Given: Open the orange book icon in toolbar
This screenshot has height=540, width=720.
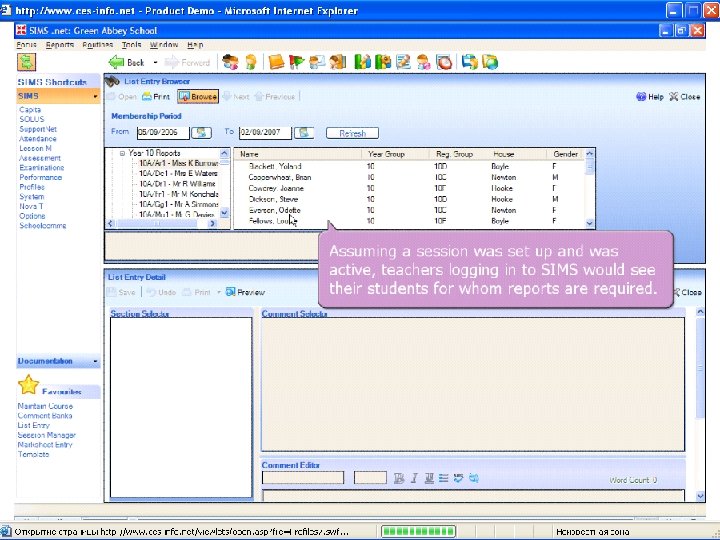Looking at the screenshot, I should point(276,62).
